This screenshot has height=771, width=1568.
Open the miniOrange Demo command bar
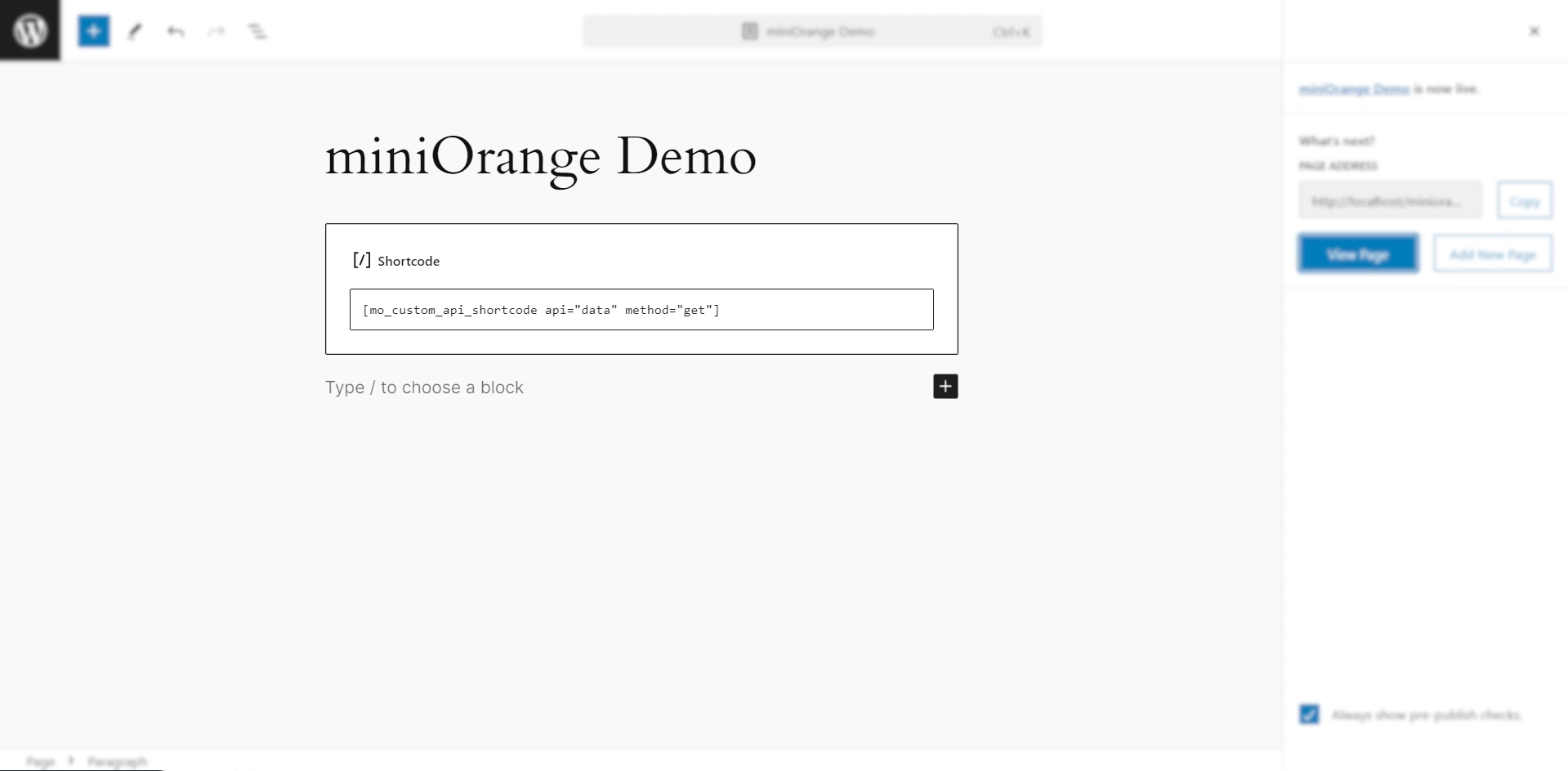tap(812, 31)
